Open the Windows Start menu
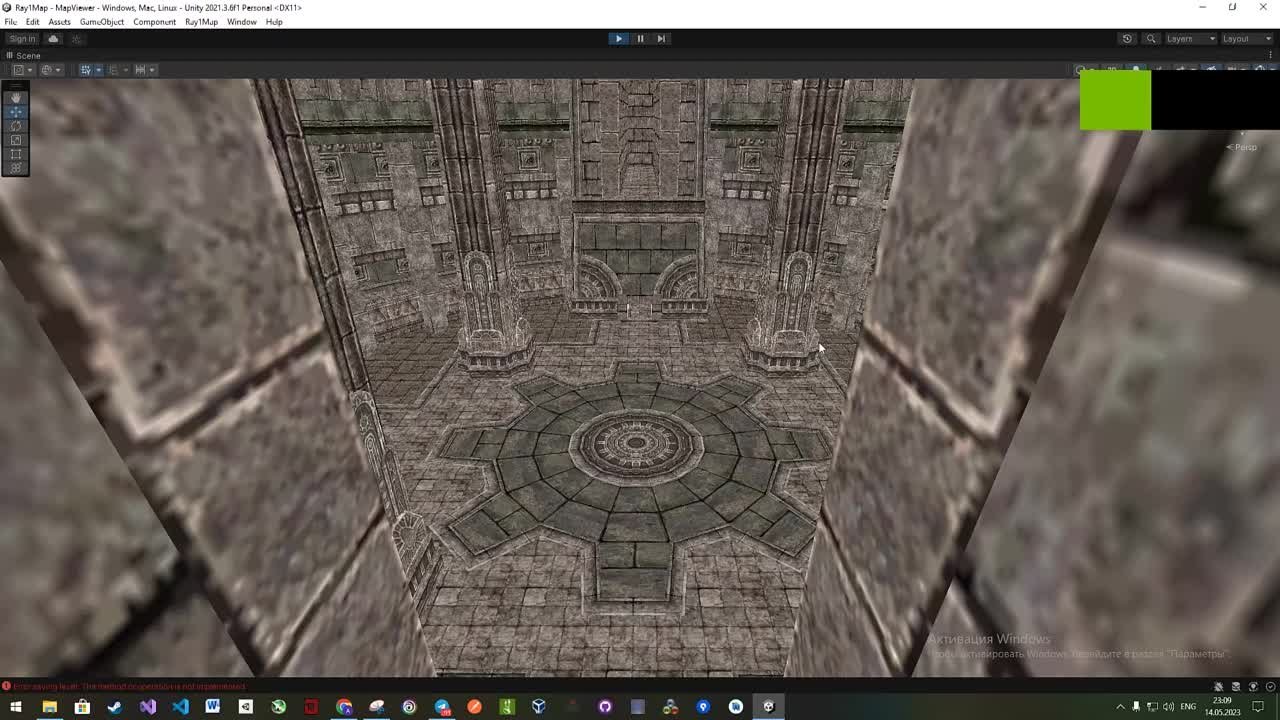Viewport: 1280px width, 720px height. pyautogui.click(x=16, y=706)
